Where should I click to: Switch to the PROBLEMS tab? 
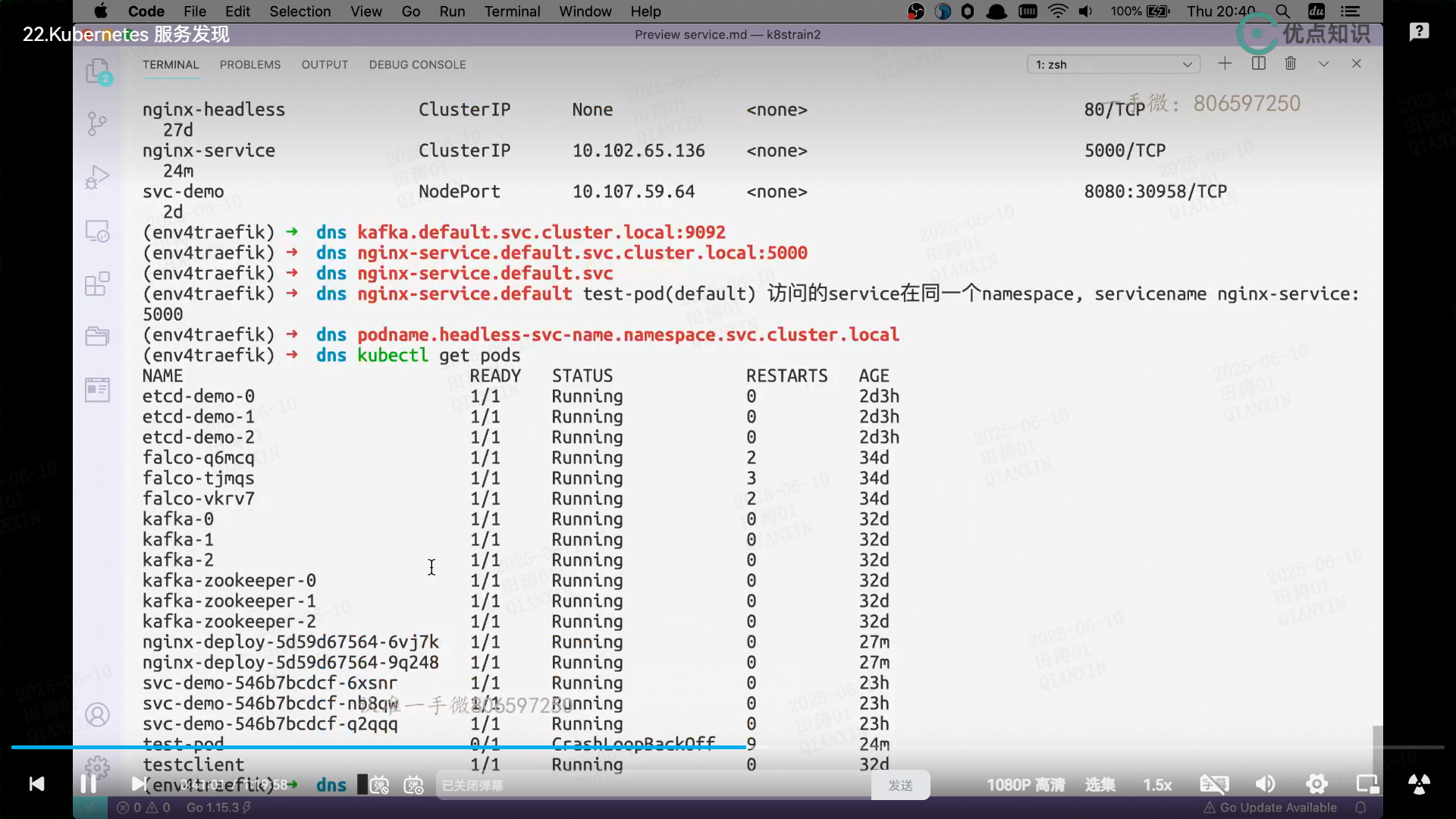point(250,64)
